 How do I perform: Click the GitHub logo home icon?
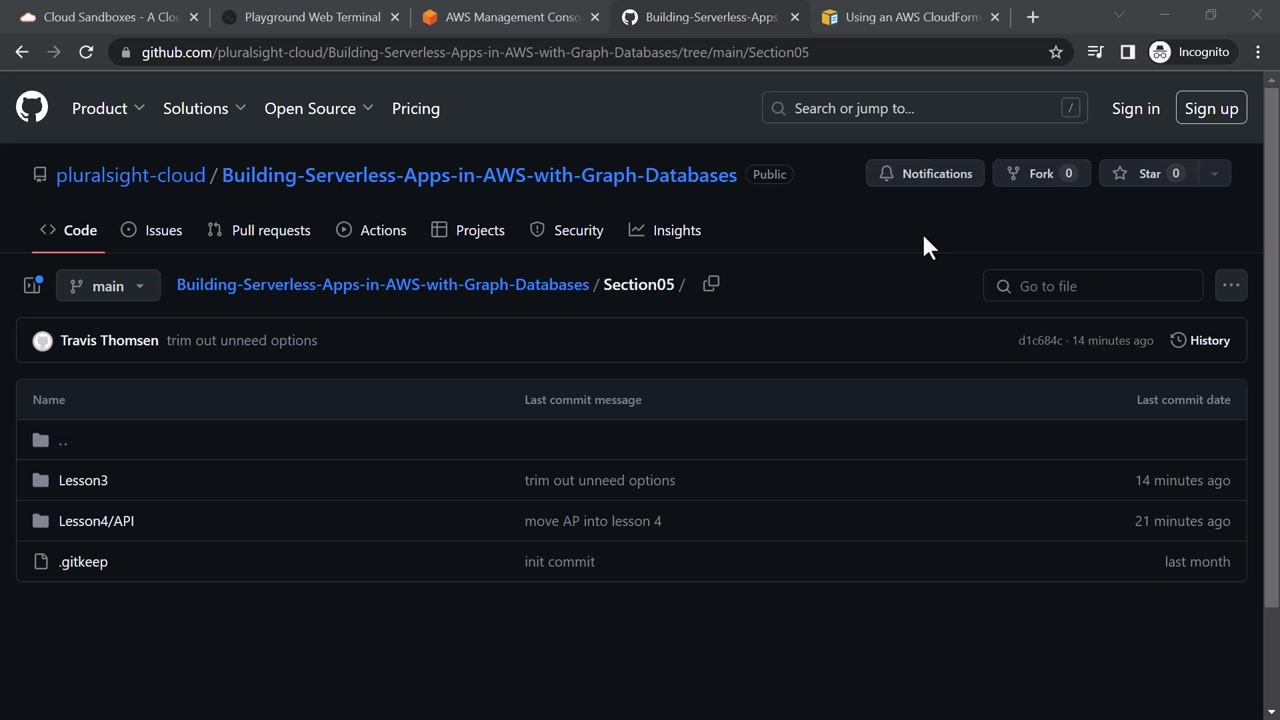32,108
